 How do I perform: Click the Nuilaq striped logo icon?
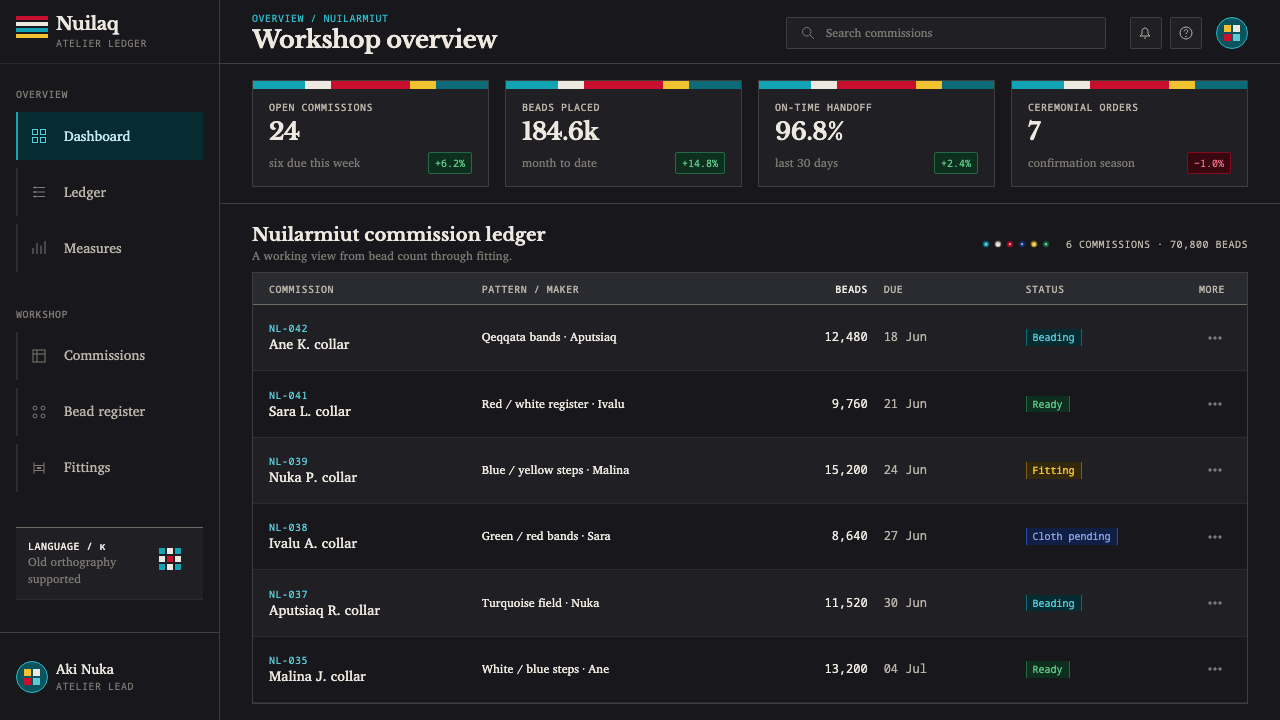[x=32, y=27]
